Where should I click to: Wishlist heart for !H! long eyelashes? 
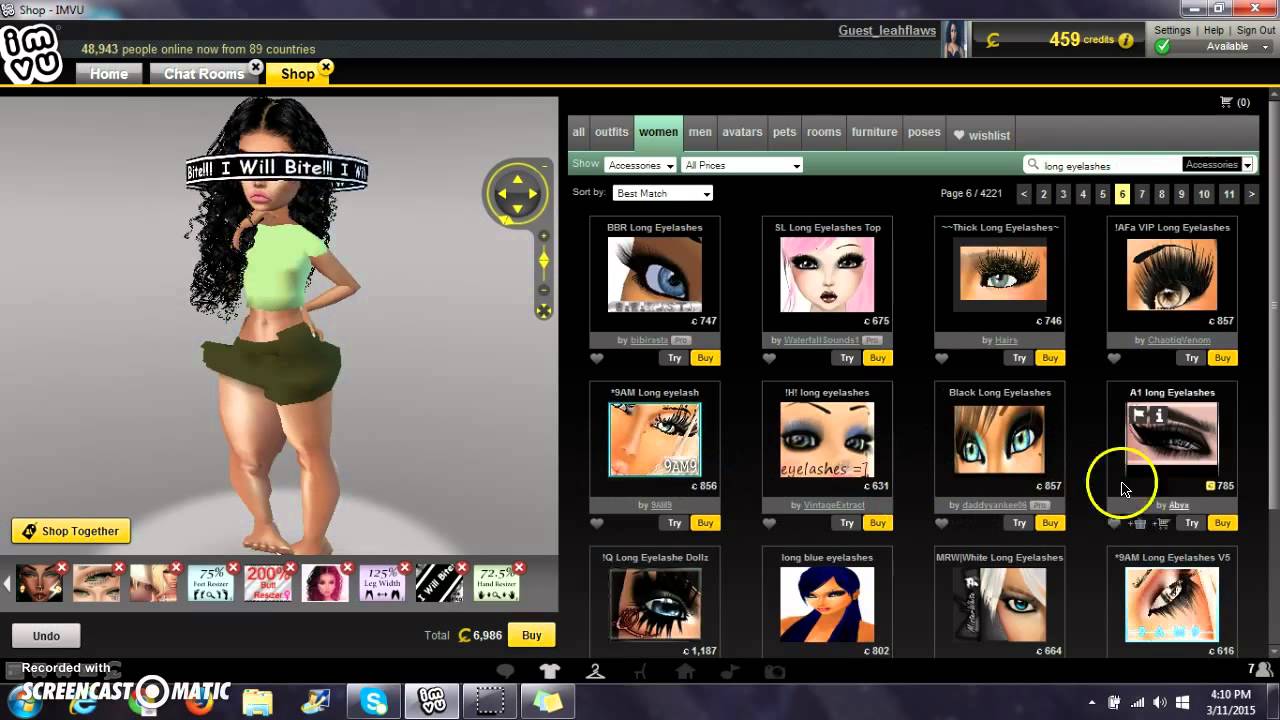pyautogui.click(x=769, y=523)
